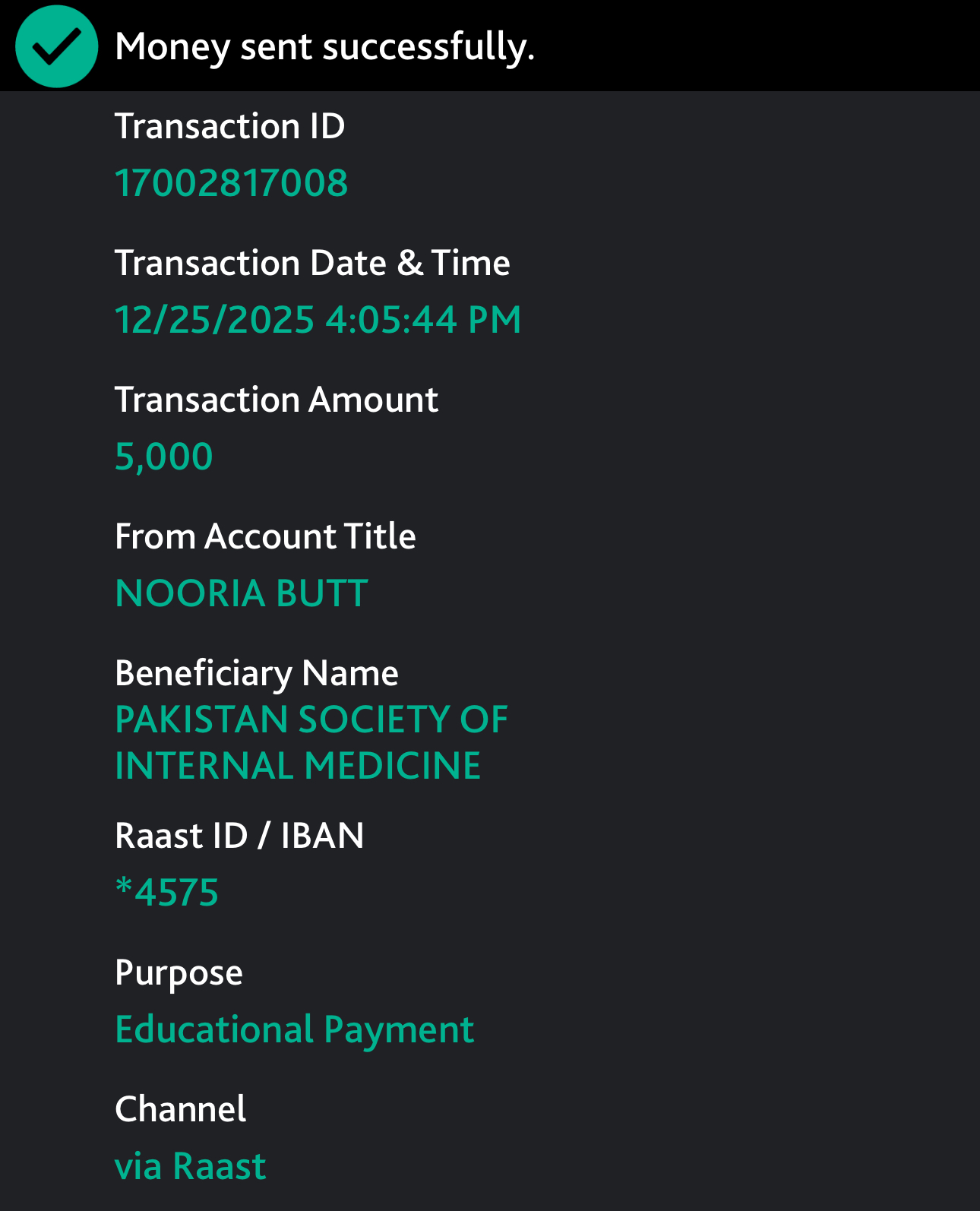Select the INTERNAL MEDICINE text line
The height and width of the screenshot is (1211, 980).
(x=298, y=766)
